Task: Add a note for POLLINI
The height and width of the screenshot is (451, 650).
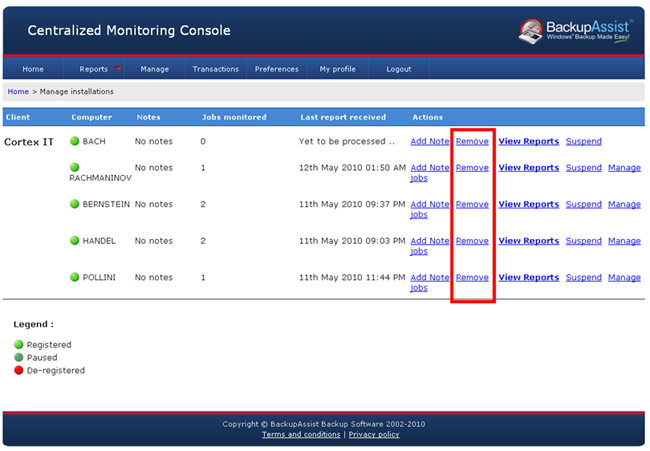Action: 430,277
